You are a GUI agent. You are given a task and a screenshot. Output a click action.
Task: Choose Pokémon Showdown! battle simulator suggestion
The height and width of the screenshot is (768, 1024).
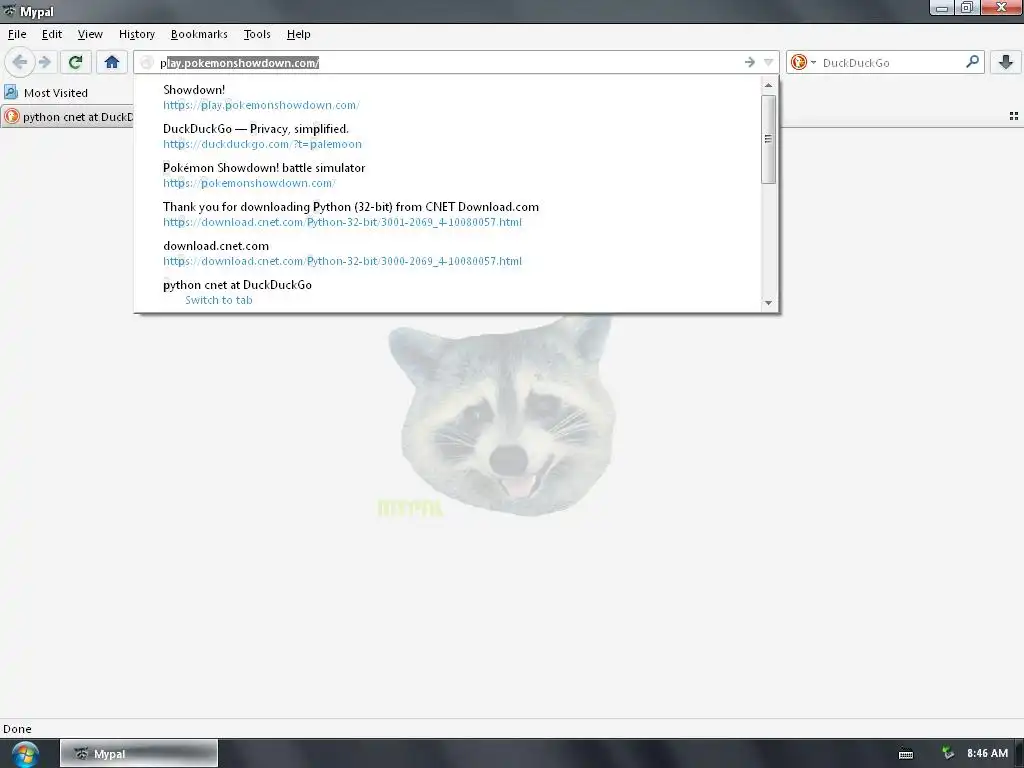(447, 175)
